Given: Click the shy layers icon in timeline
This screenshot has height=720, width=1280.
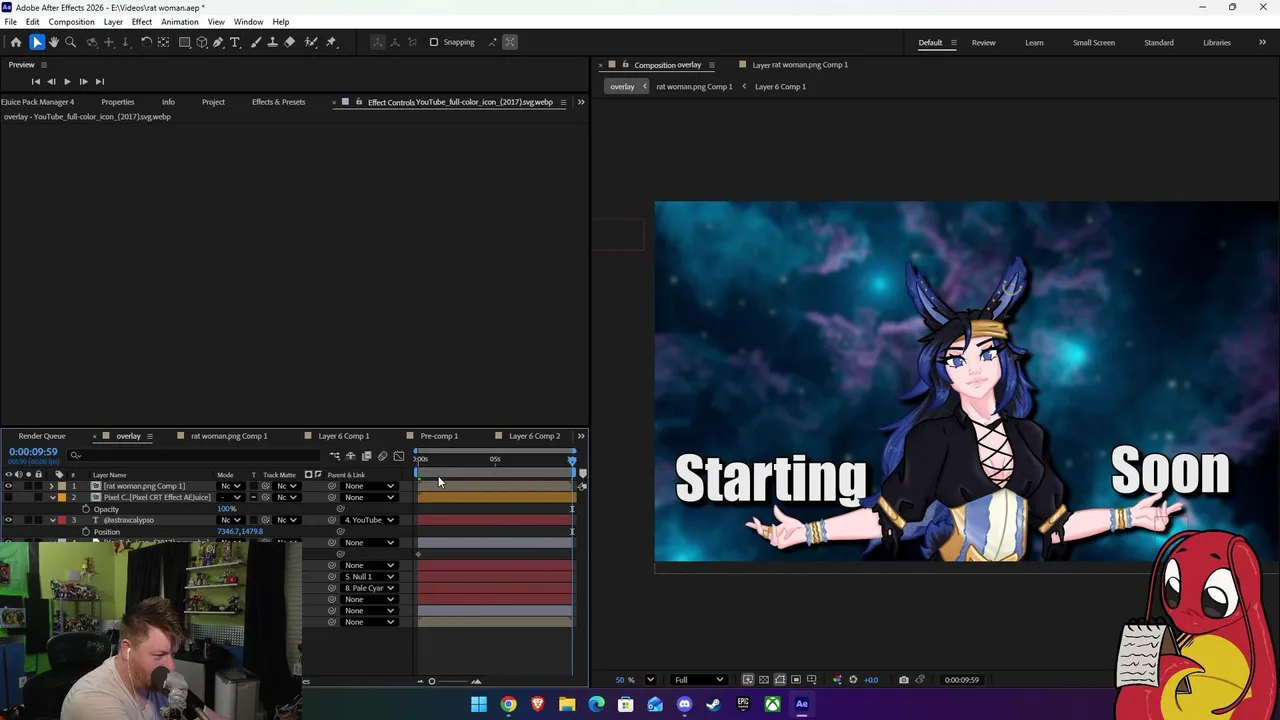Looking at the screenshot, I should tap(350, 456).
